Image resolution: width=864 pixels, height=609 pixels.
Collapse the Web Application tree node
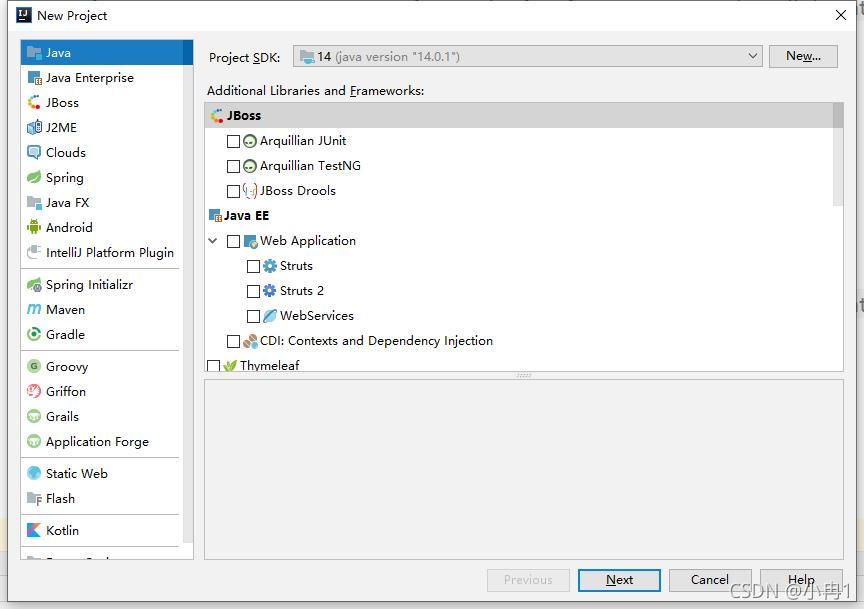click(x=212, y=241)
